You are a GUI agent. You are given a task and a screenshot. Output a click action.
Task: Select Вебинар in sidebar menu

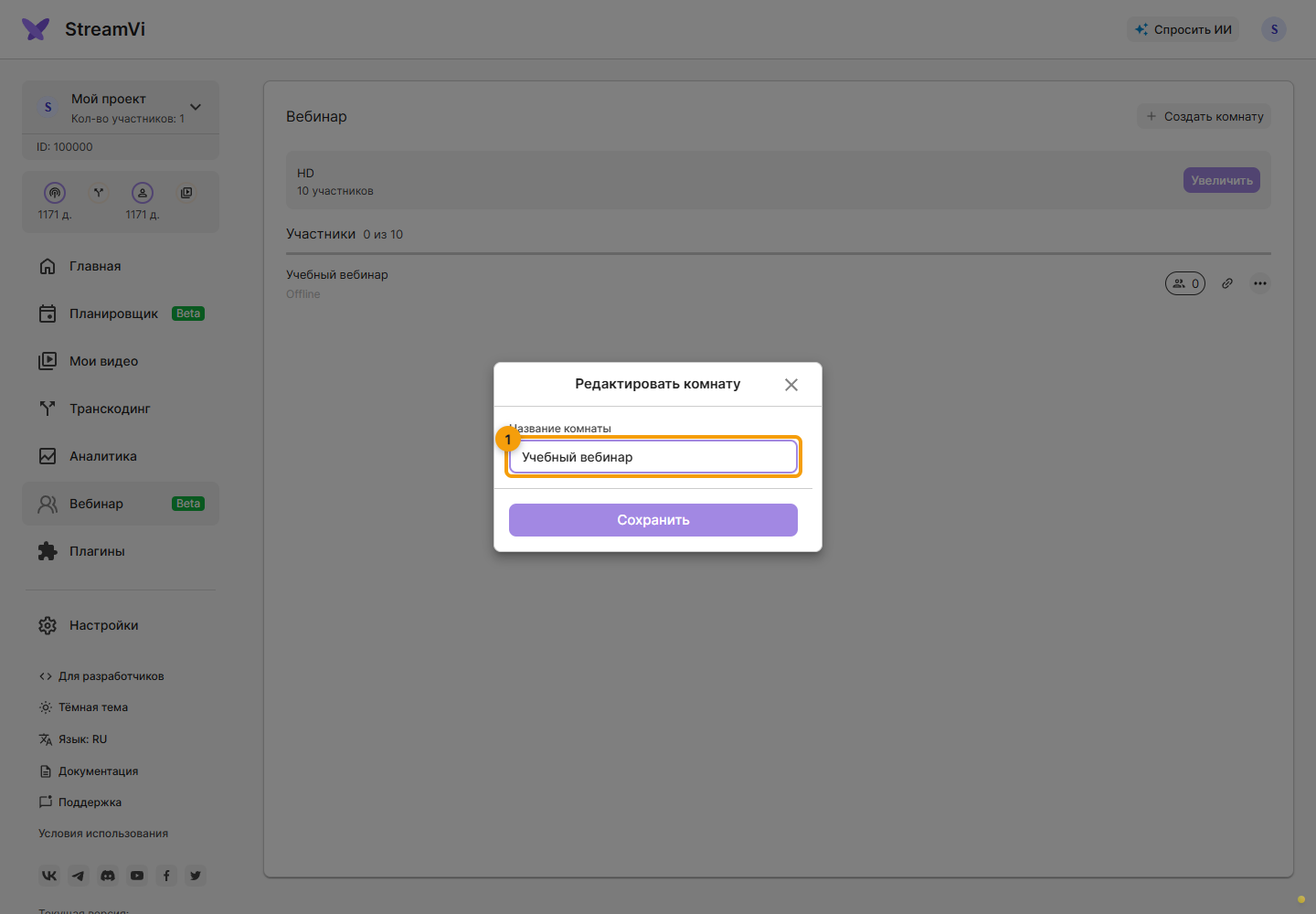pos(121,504)
